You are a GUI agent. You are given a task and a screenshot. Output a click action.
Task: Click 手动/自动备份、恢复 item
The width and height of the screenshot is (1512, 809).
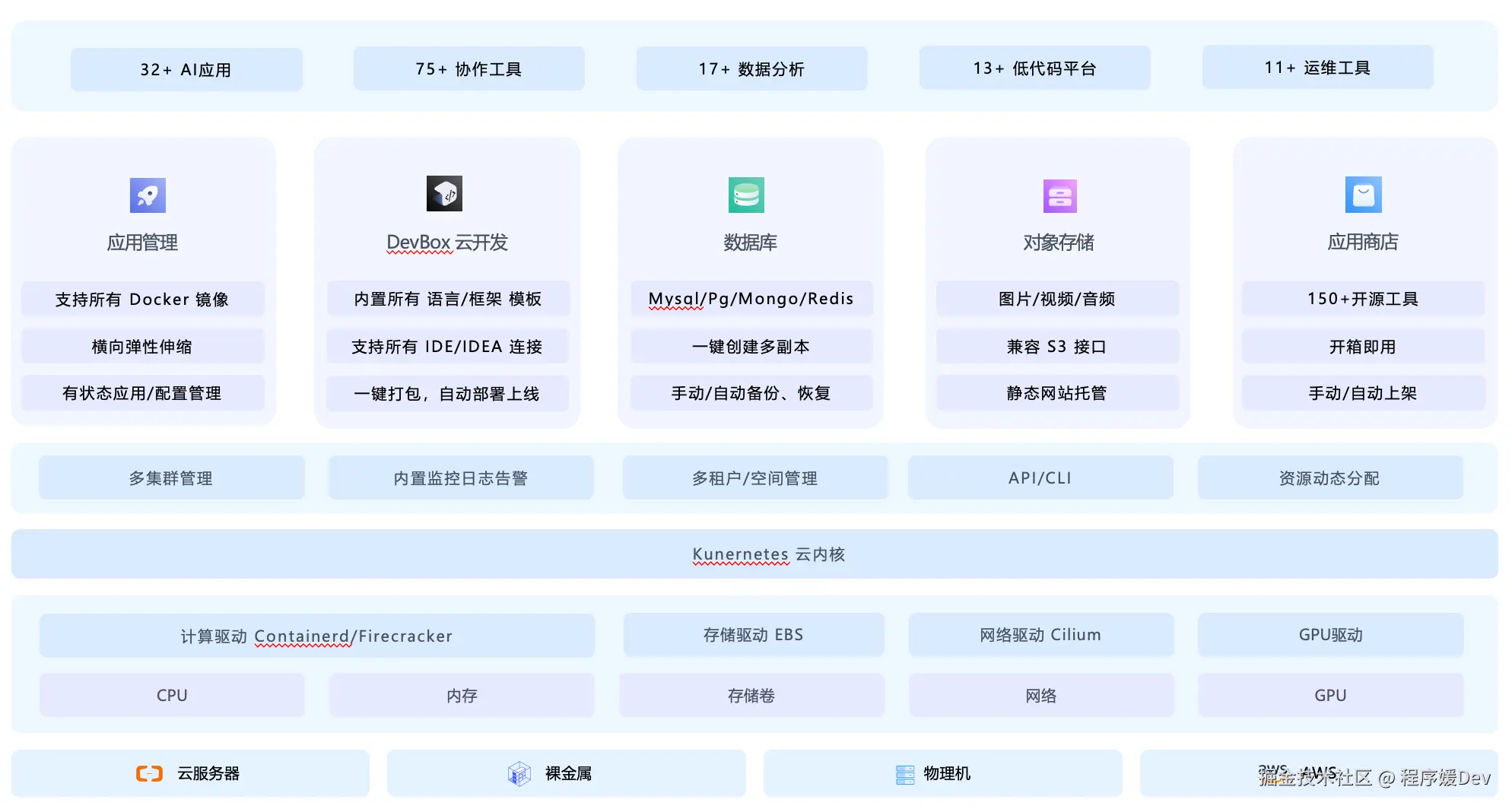[x=751, y=393]
